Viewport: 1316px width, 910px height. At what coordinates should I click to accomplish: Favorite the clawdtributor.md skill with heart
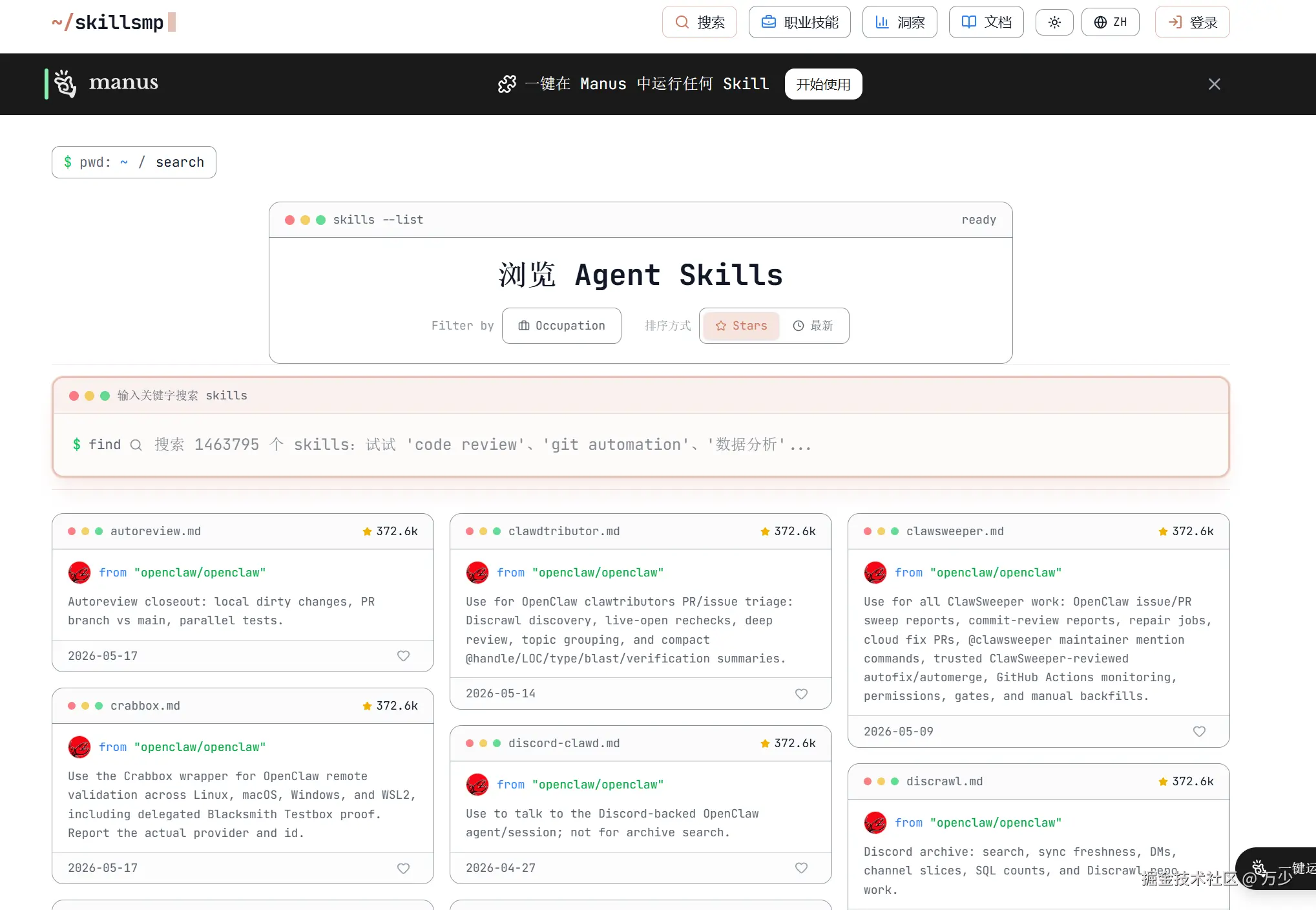click(x=801, y=693)
